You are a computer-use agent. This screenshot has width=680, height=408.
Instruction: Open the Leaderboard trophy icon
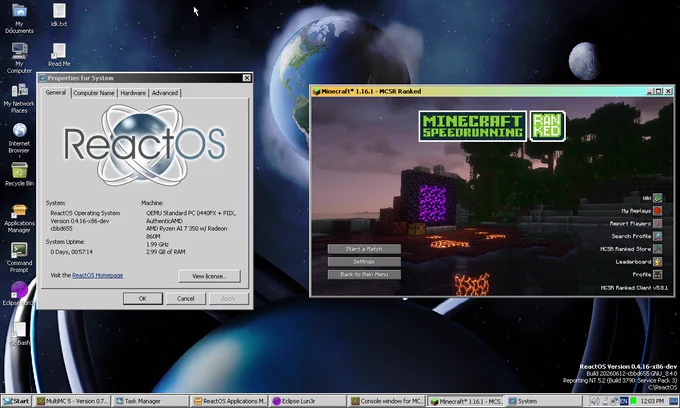[x=657, y=261]
